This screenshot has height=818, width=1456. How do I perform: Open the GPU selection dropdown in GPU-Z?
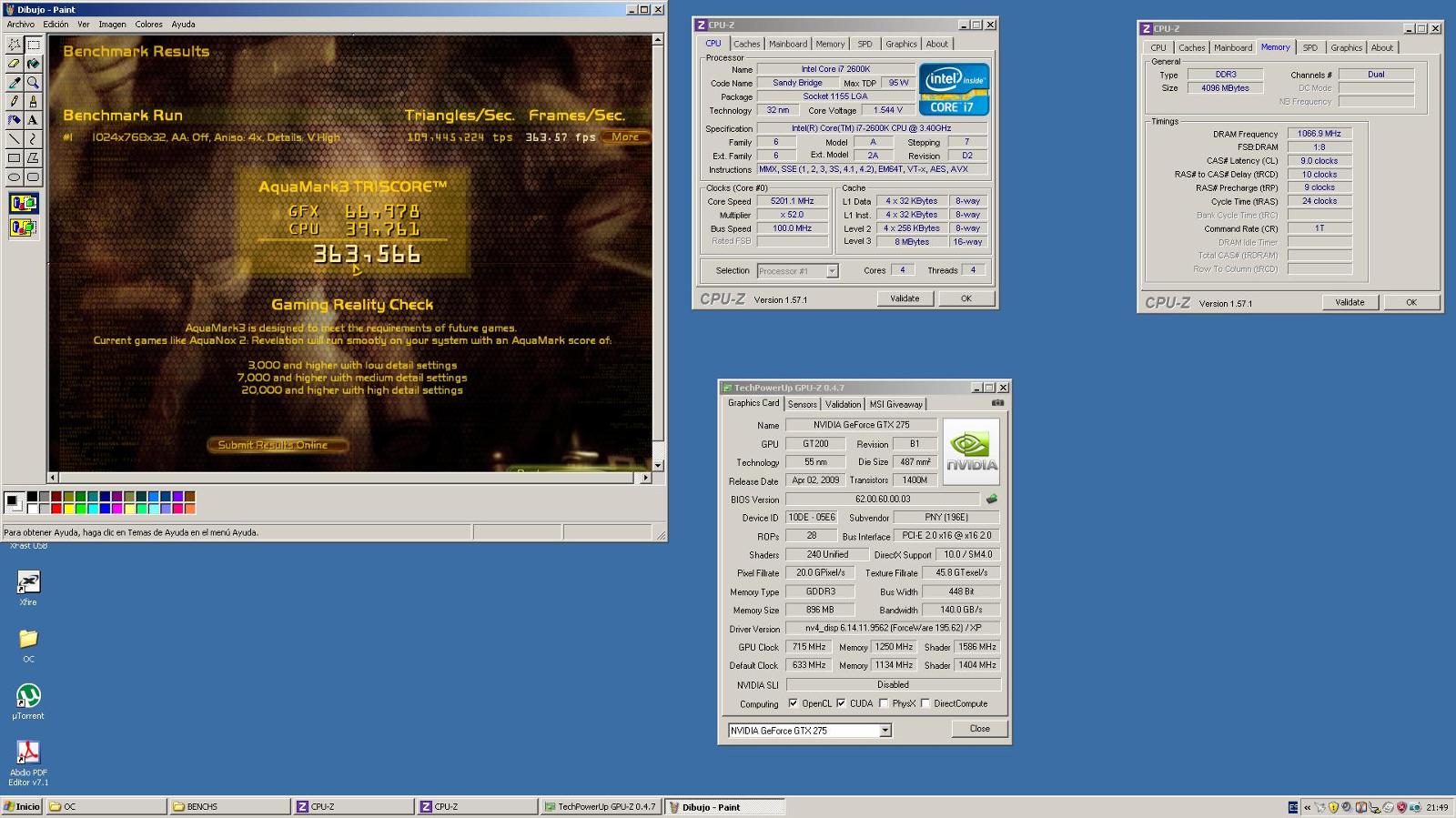click(x=885, y=731)
